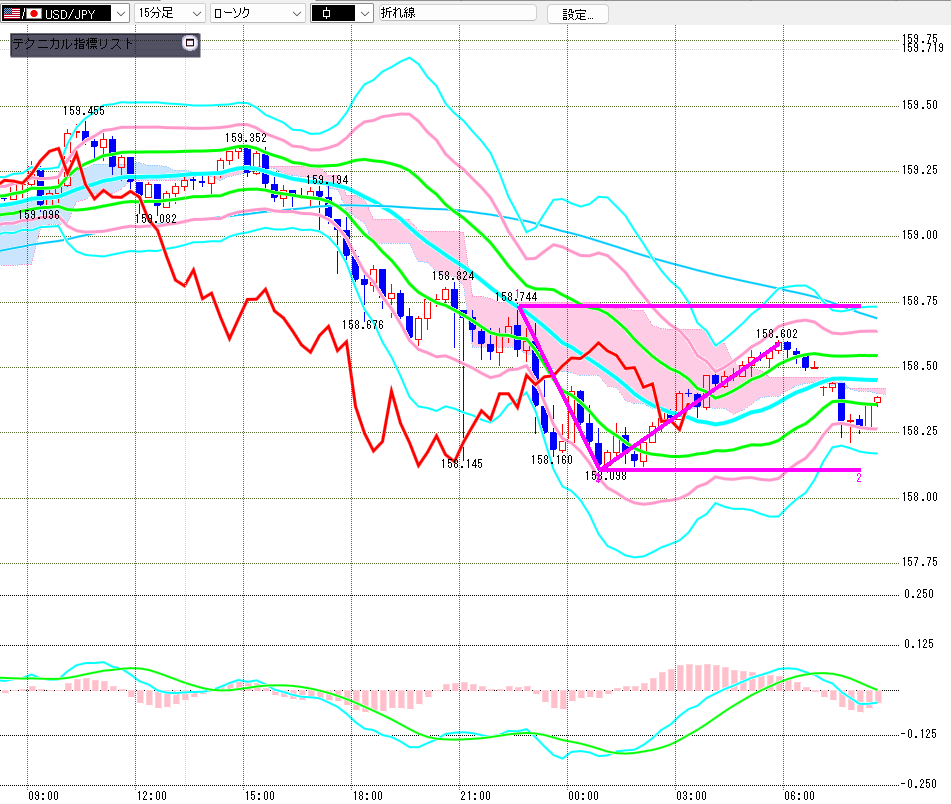Click the 00:00 time axis label
This screenshot has width=951, height=804.
pos(584,795)
